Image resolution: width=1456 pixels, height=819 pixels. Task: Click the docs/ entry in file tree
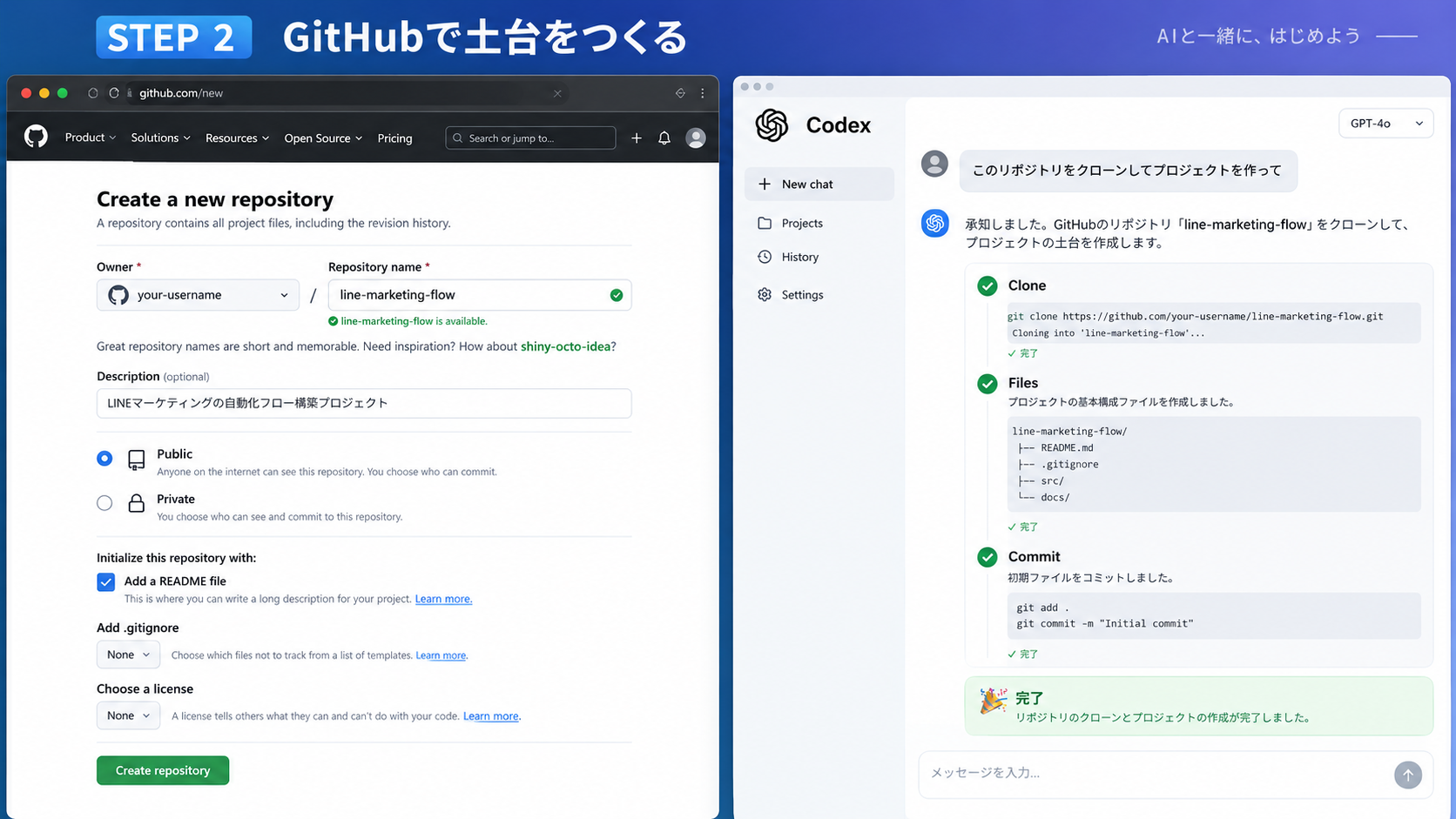click(x=1055, y=497)
